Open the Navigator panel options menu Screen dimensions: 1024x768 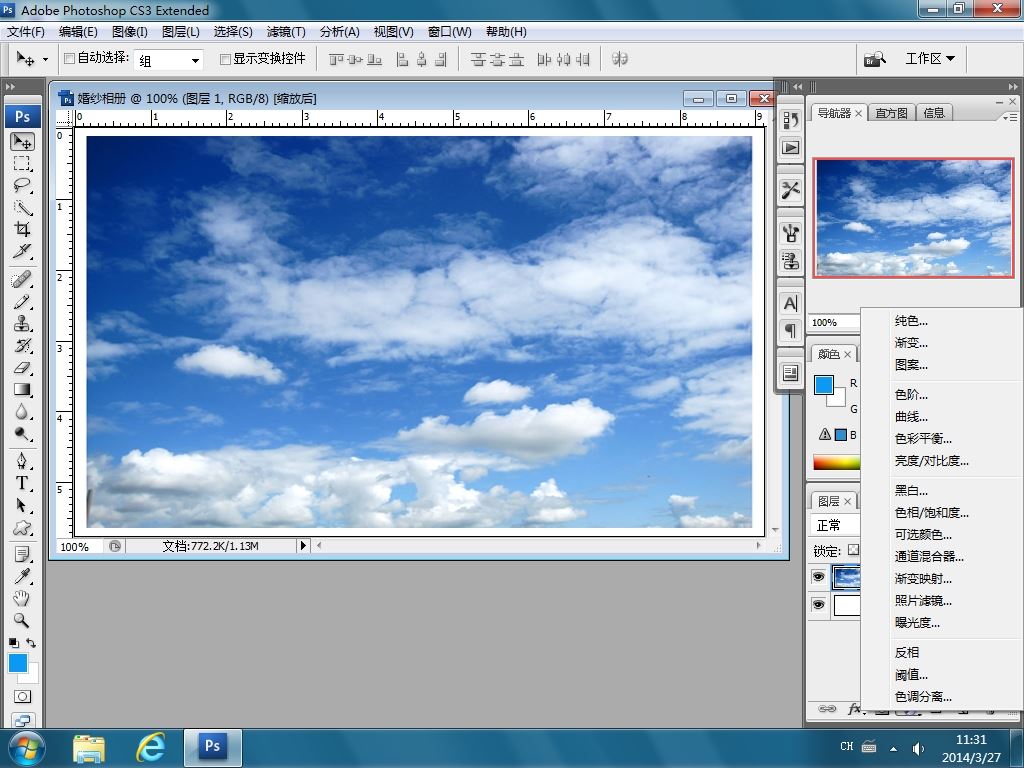tap(1010, 118)
